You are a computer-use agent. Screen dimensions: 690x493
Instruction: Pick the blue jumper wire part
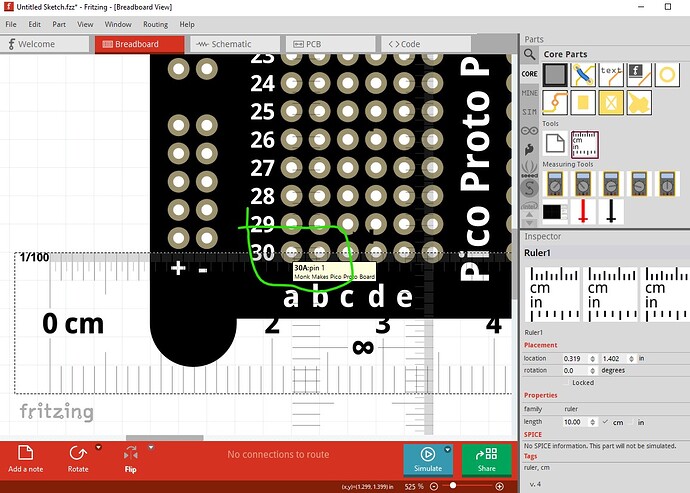click(x=583, y=74)
